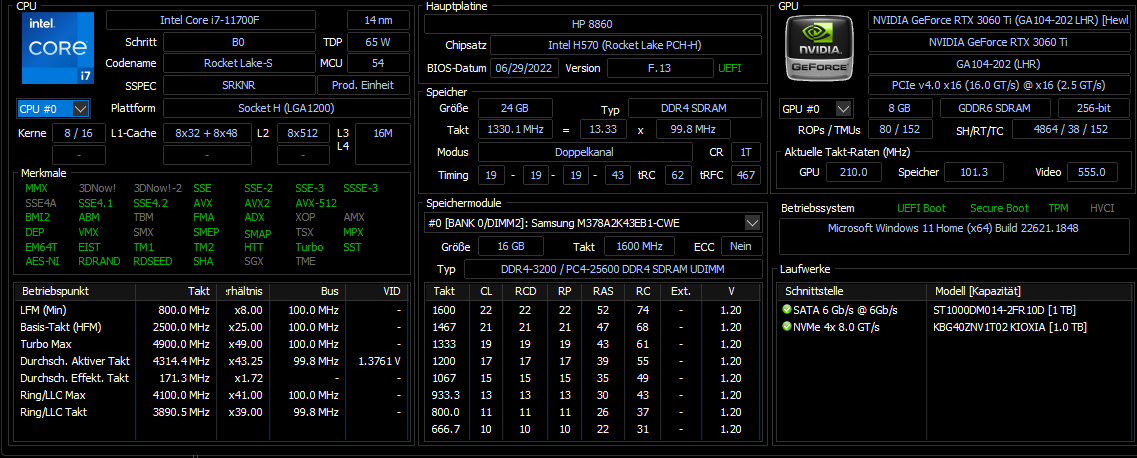This screenshot has height=458, width=1137.
Task: Click the NVIDIA GeForce logo
Action: pyautogui.click(x=819, y=47)
